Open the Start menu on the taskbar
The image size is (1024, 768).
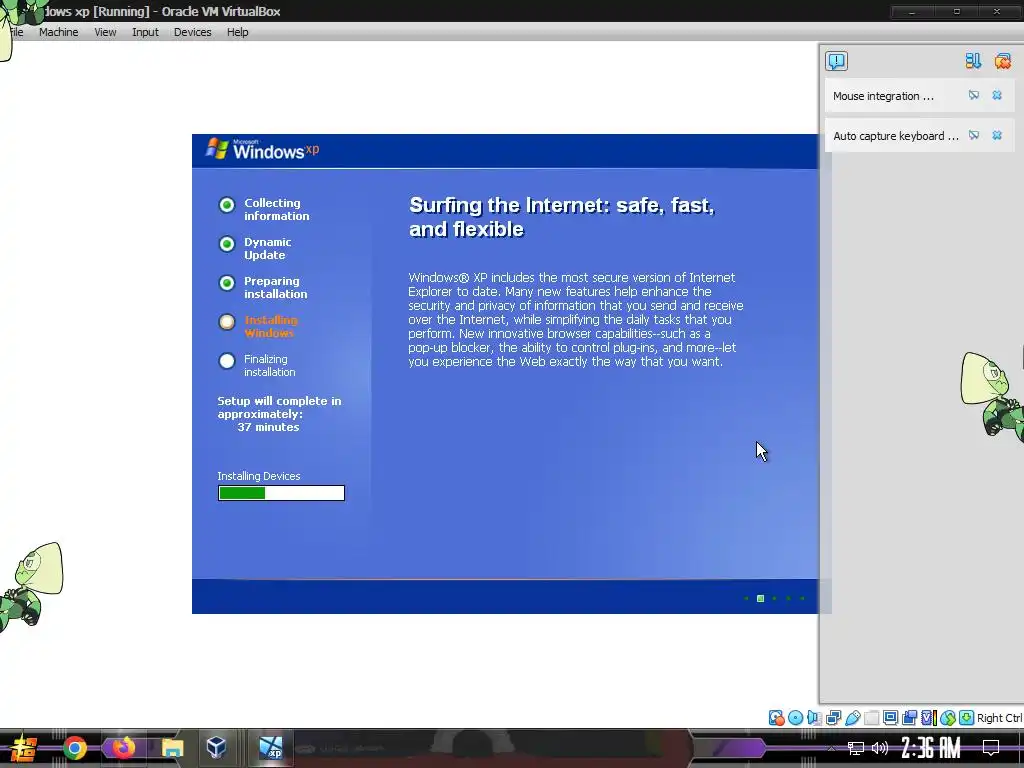point(23,748)
